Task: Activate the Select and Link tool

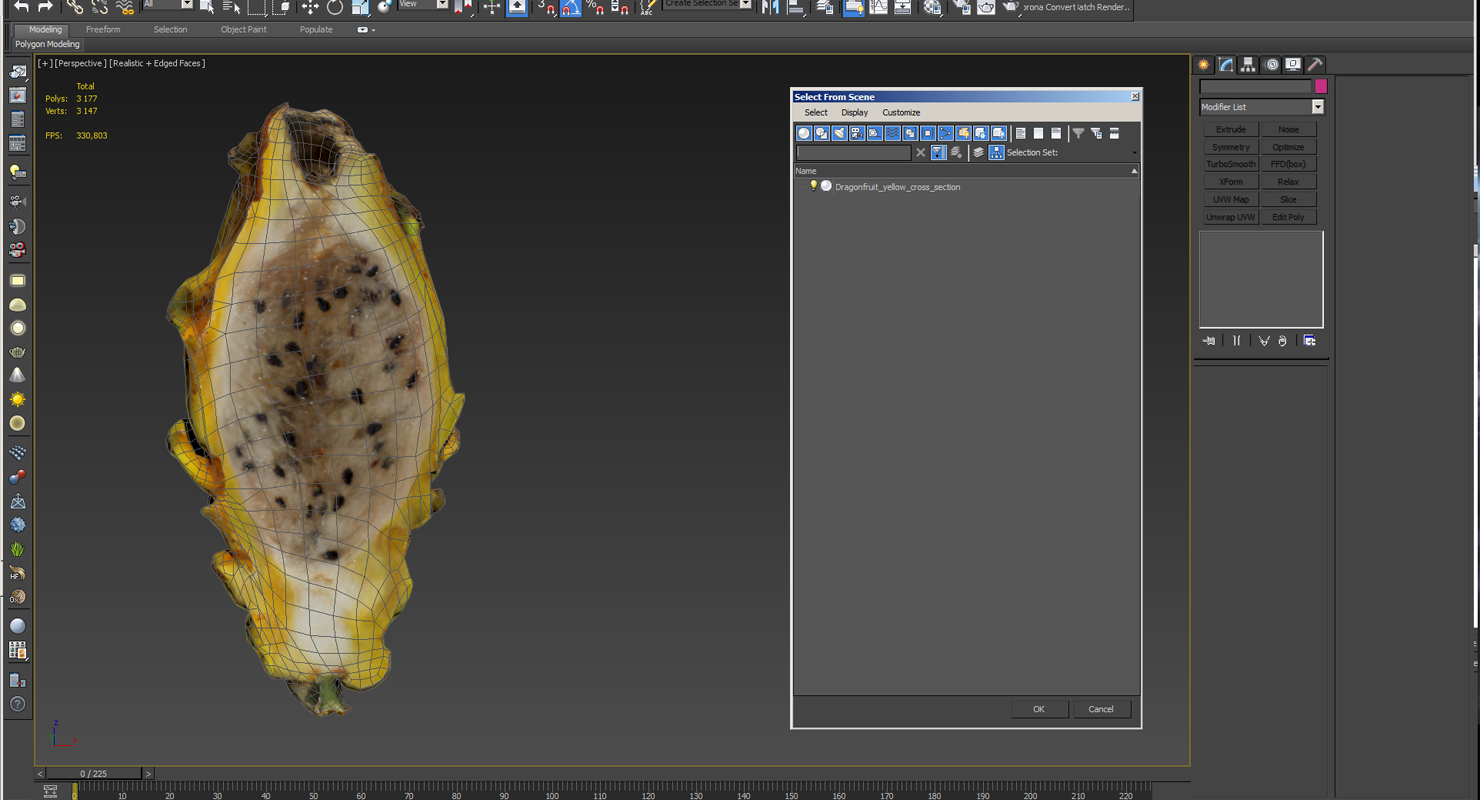Action: (75, 7)
